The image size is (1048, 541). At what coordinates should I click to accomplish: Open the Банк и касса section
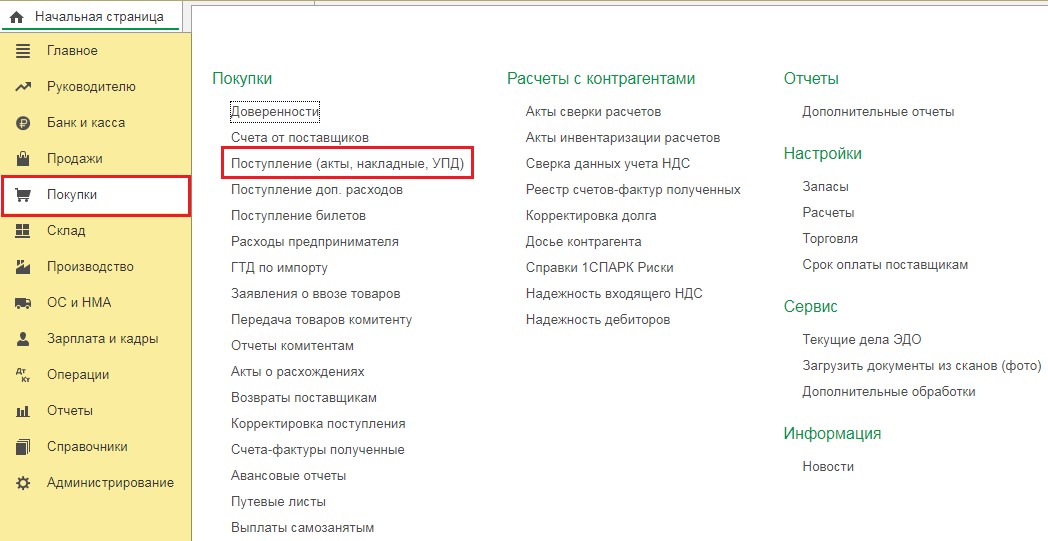[x=86, y=123]
